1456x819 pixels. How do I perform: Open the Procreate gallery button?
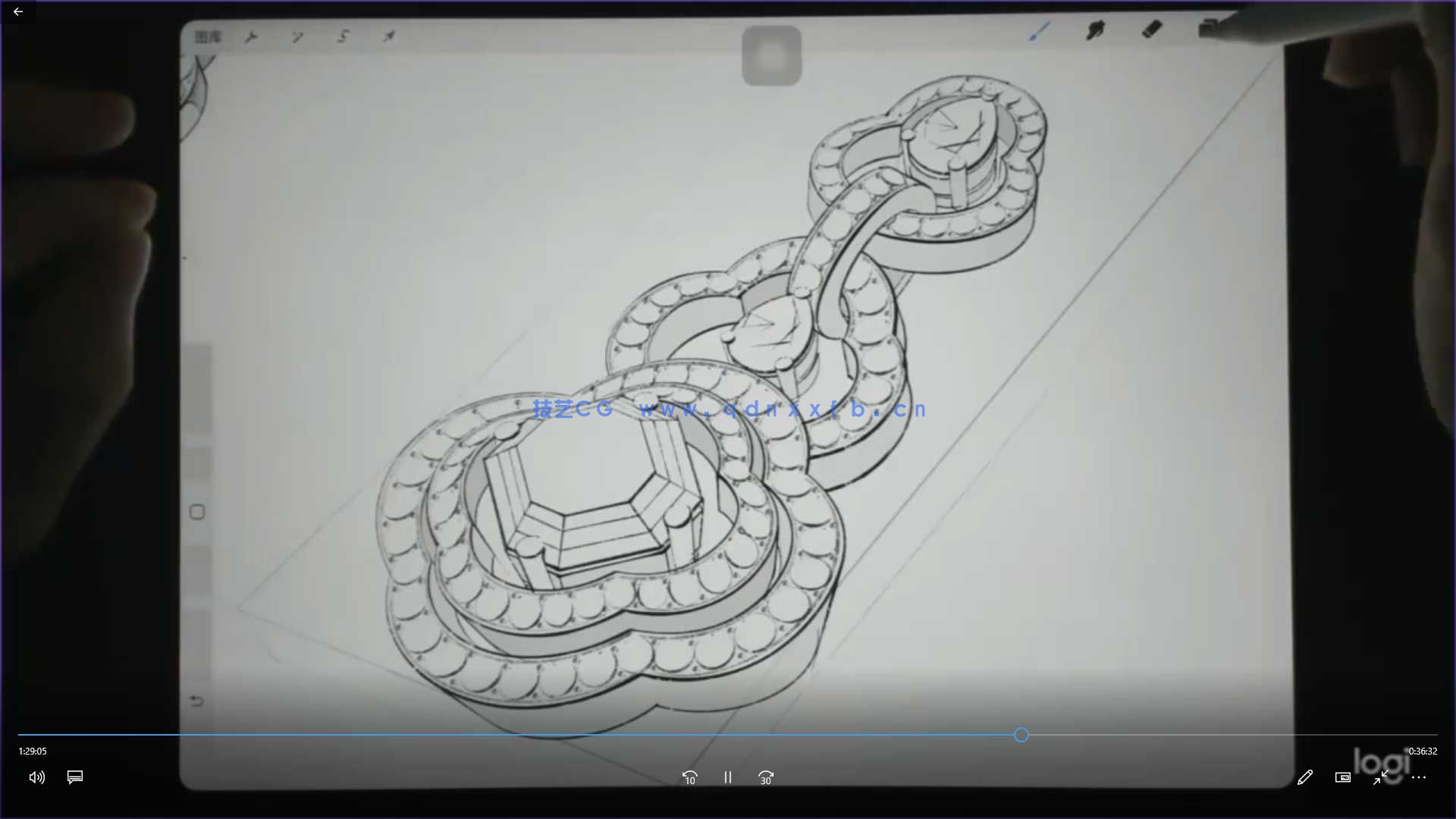(x=208, y=36)
